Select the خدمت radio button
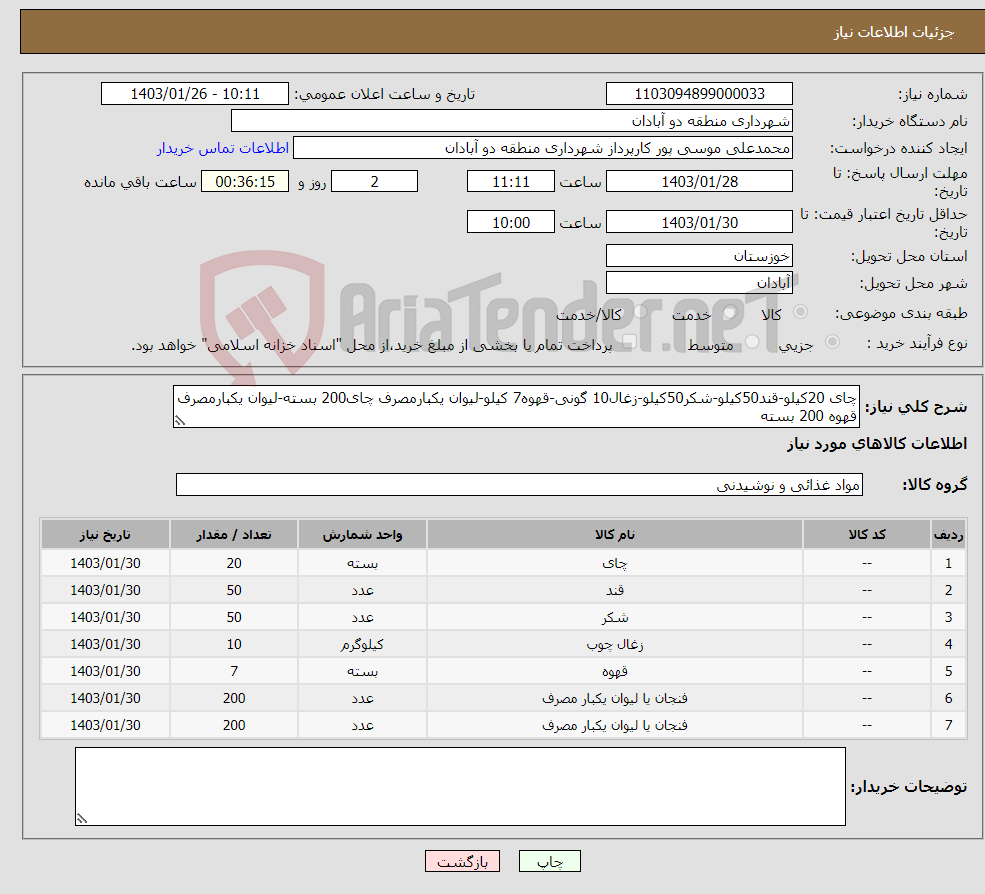Screen dimensions: 985x894 [729, 312]
